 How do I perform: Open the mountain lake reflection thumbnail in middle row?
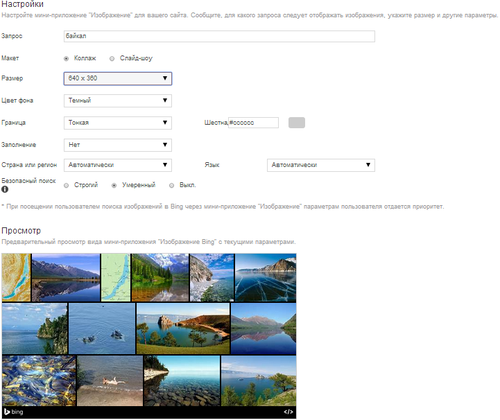pyautogui.click(x=263, y=329)
